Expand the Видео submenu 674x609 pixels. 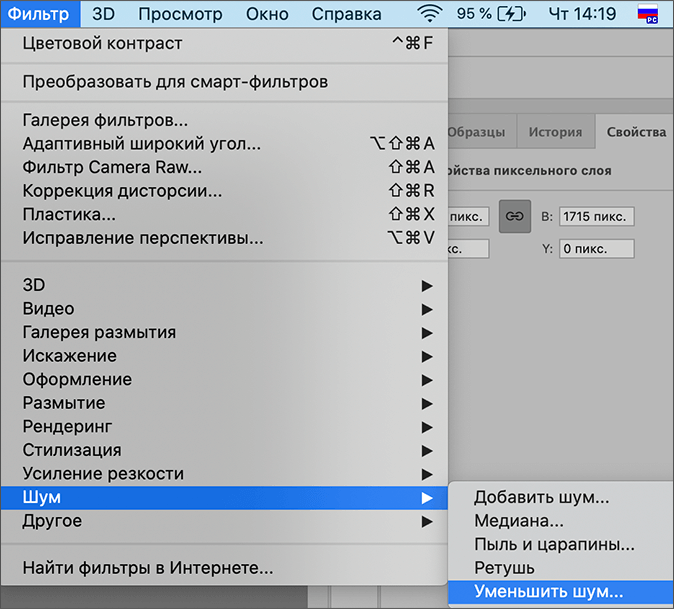pos(224,309)
